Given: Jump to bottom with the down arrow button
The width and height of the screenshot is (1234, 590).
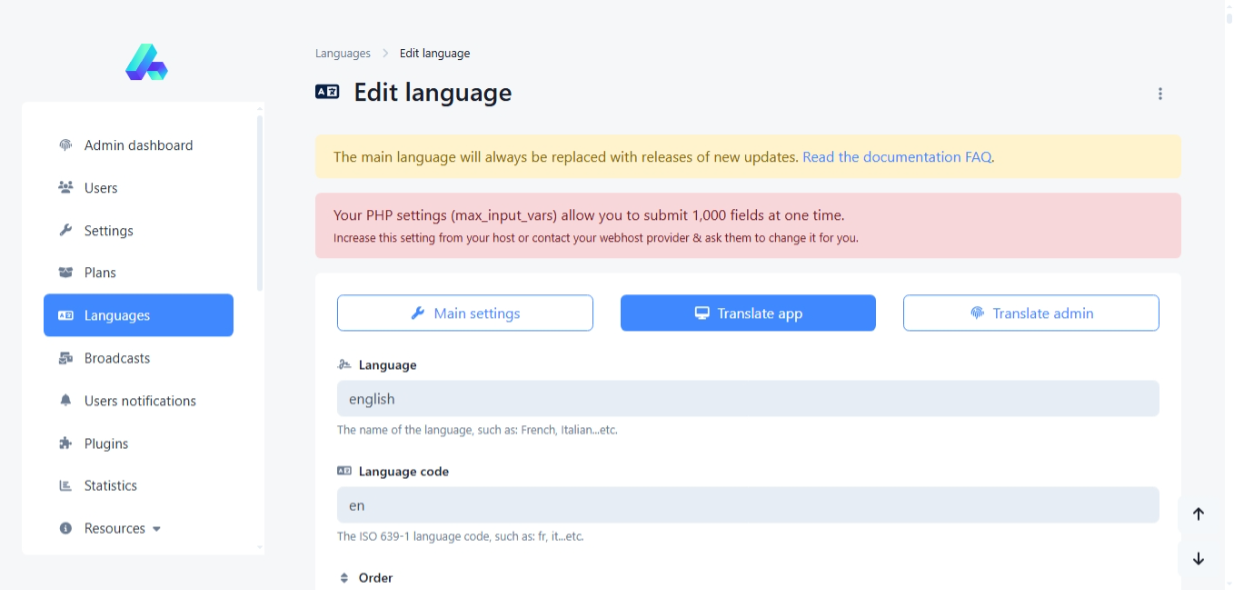Looking at the screenshot, I should coord(1198,559).
